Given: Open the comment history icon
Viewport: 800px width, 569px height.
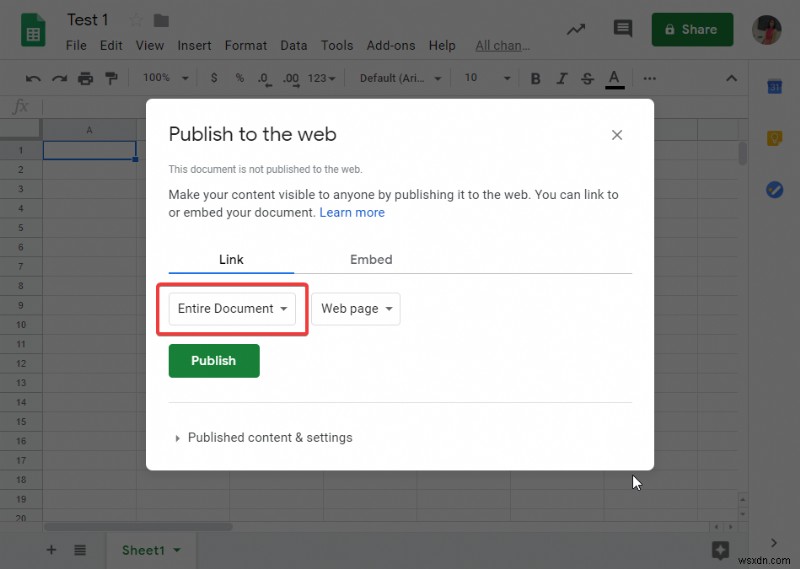Looking at the screenshot, I should [624, 30].
